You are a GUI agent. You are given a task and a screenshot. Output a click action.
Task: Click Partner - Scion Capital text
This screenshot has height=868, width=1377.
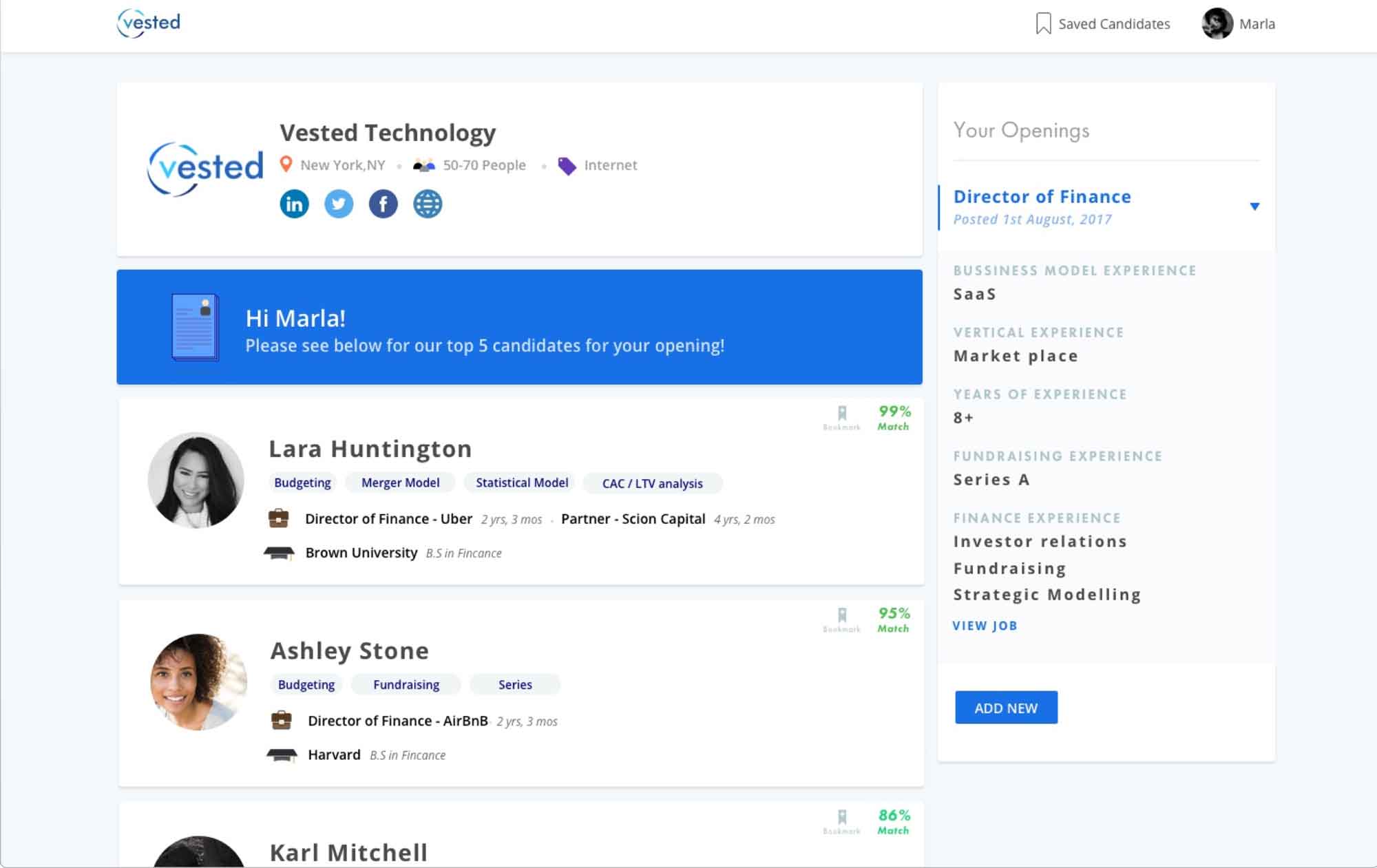(633, 519)
